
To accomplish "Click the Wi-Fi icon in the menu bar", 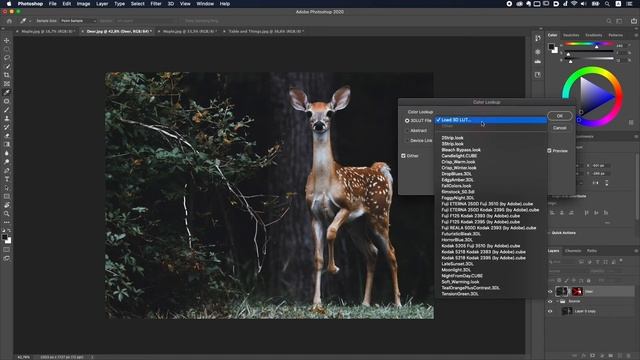I will (574, 4).
